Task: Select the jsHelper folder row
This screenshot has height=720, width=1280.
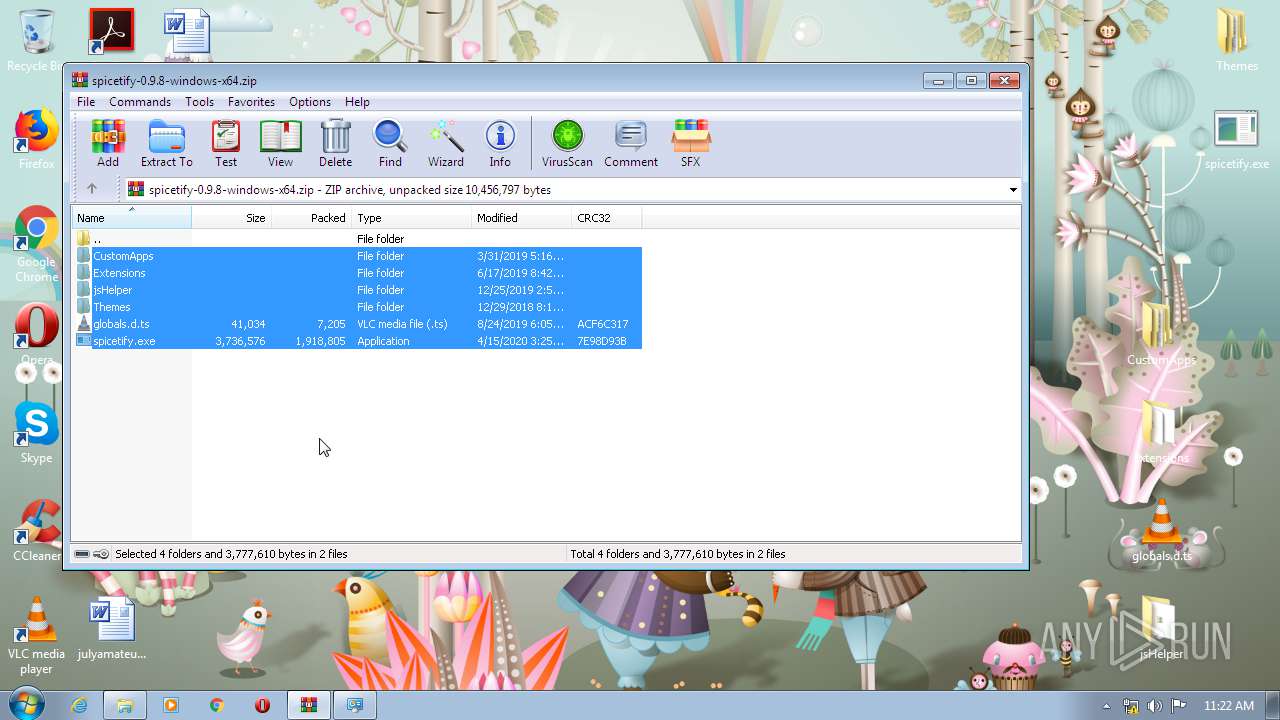Action: (357, 290)
